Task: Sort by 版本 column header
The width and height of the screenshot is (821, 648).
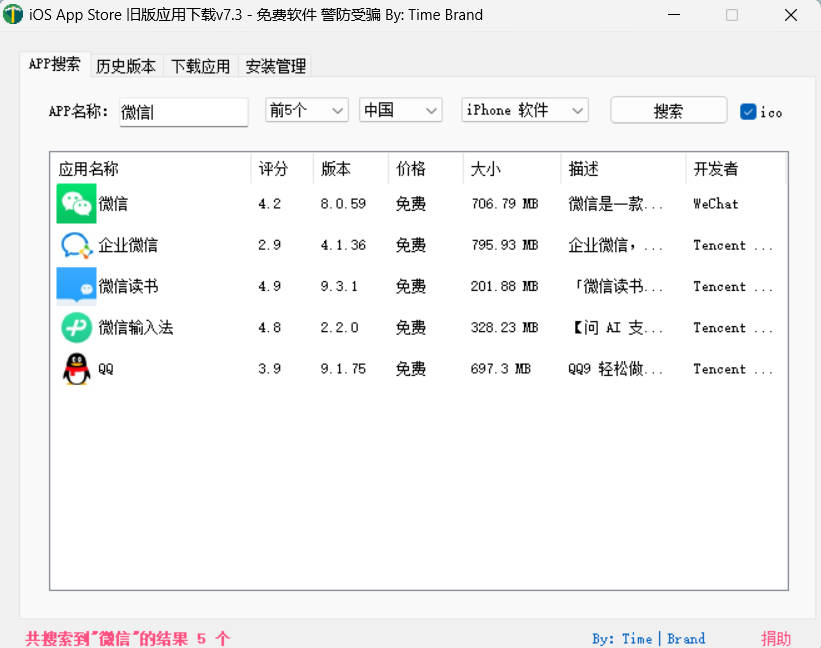Action: [351, 169]
